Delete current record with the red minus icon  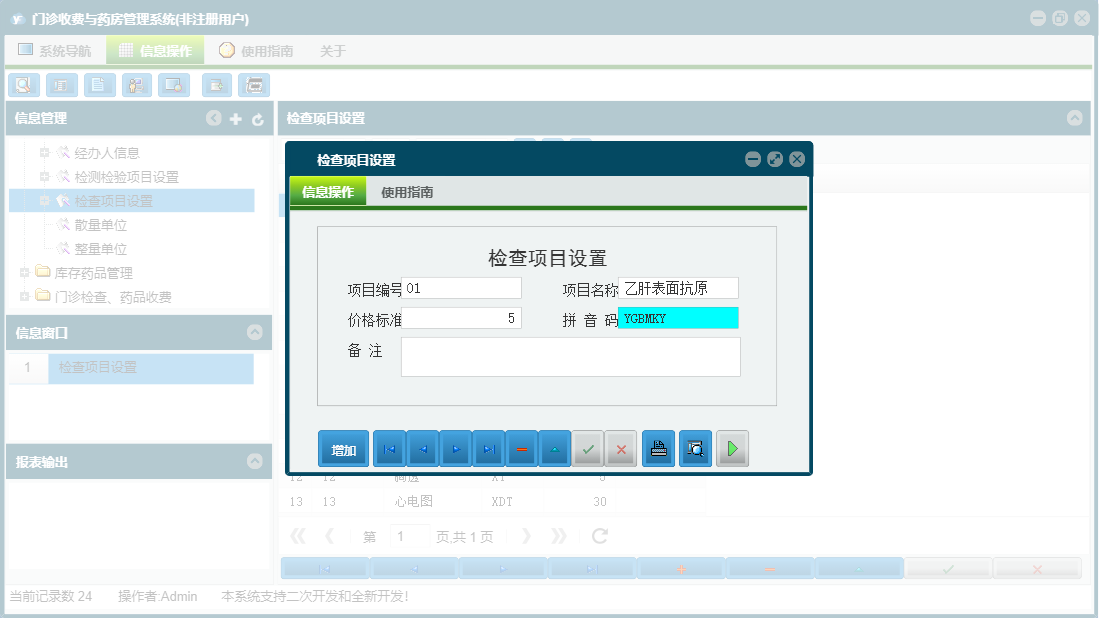[521, 448]
